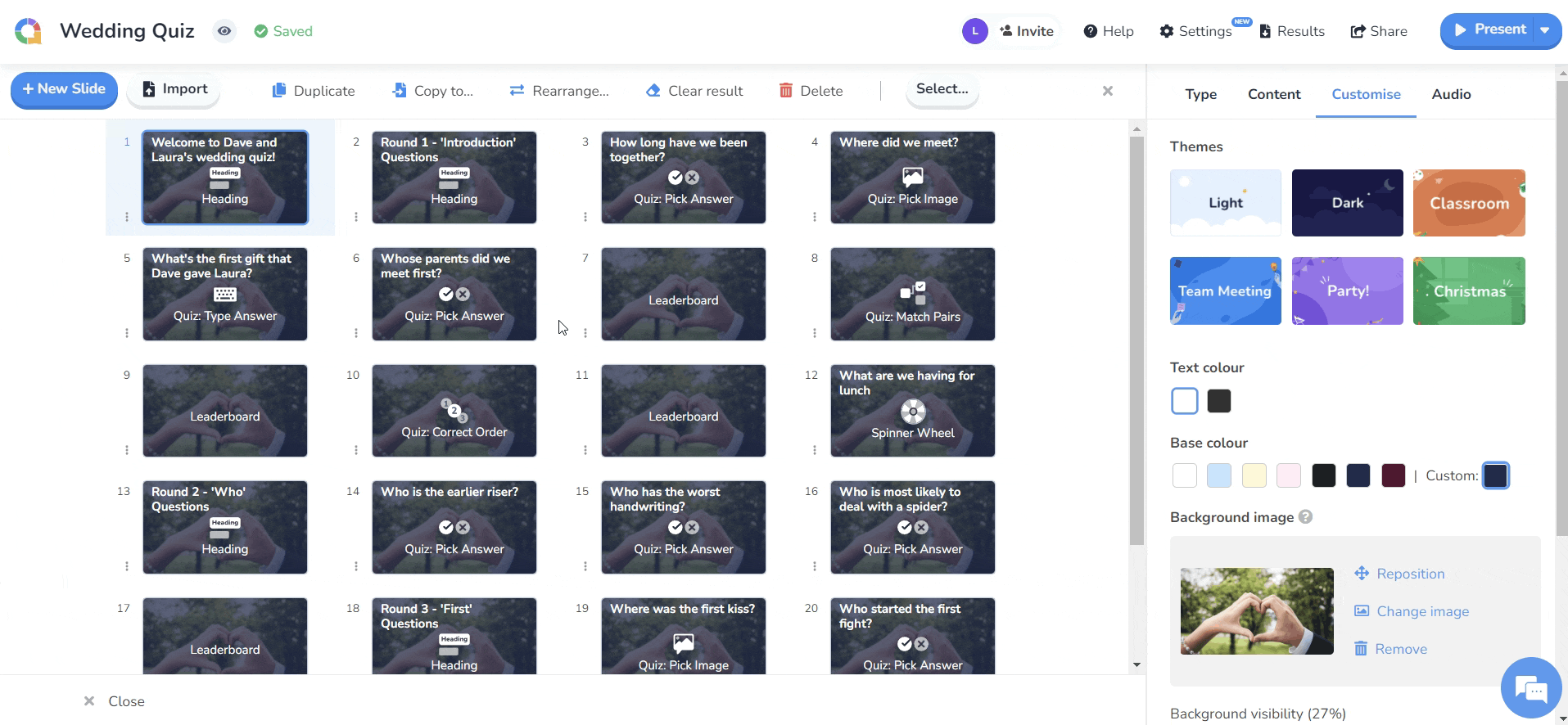
Task: Choose the Classroom theme
Action: pos(1469,203)
